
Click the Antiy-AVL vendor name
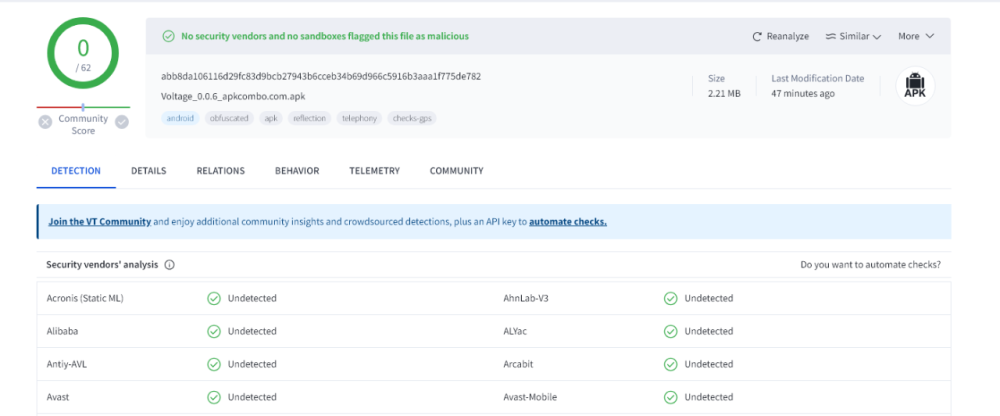(66, 364)
